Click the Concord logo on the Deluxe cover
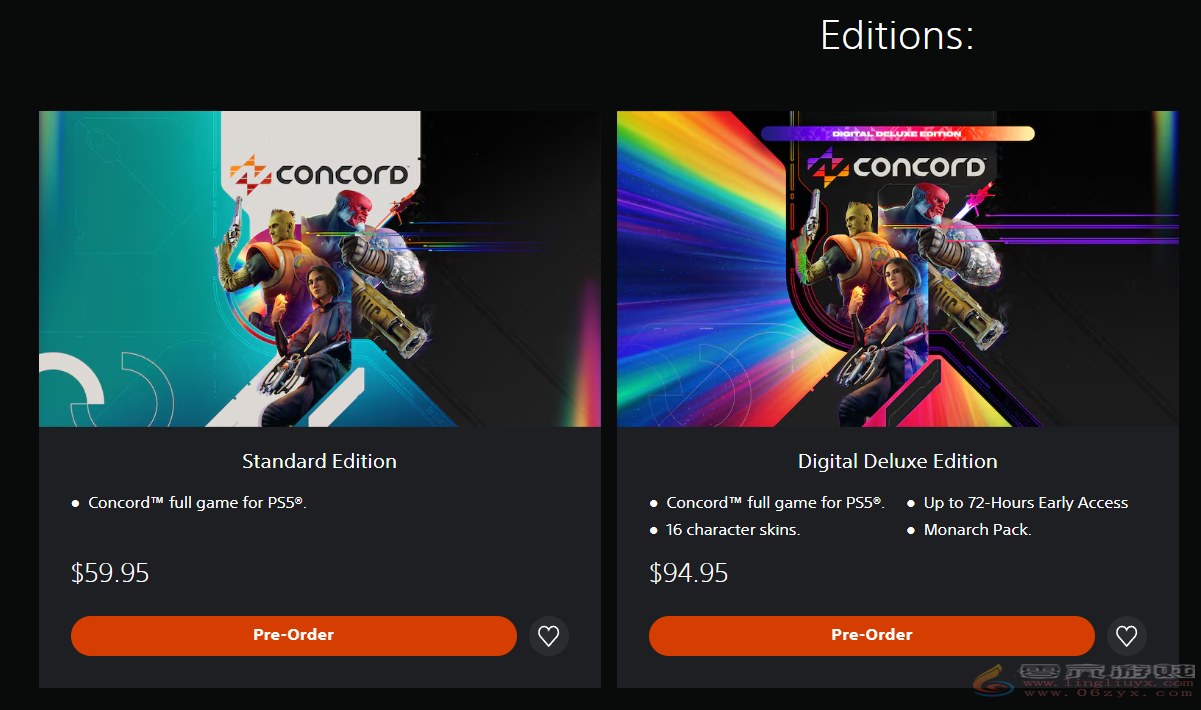The image size is (1201, 710). point(897,165)
